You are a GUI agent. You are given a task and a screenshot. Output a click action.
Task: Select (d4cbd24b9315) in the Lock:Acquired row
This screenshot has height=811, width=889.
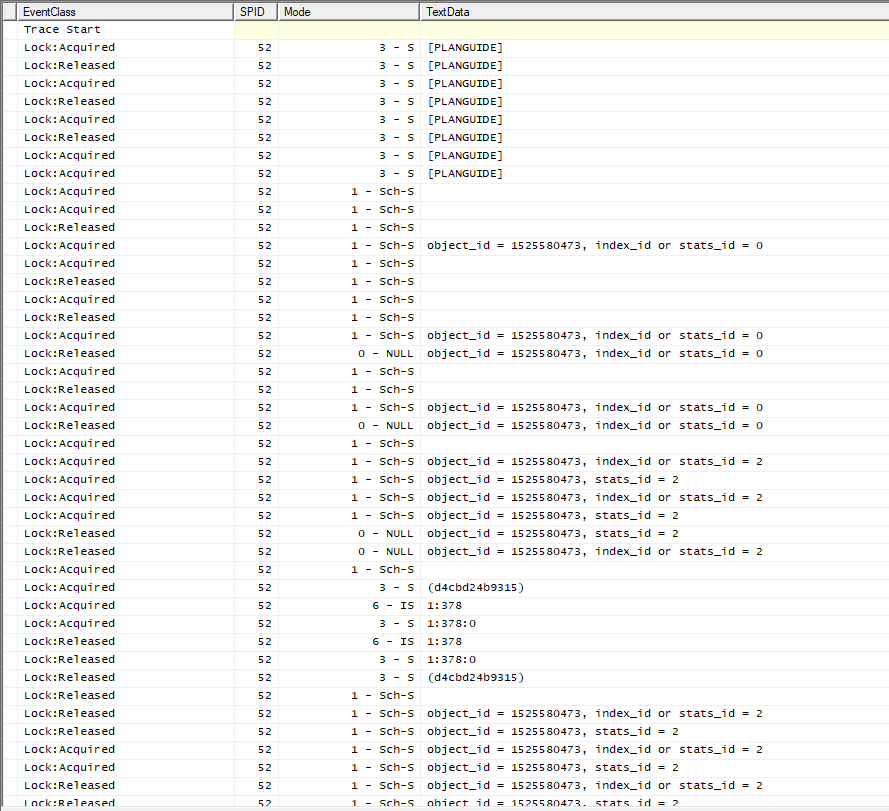coord(476,588)
